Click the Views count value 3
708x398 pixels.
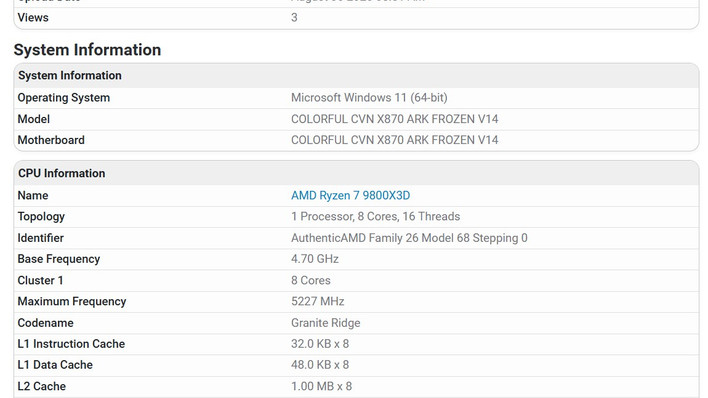coord(294,18)
